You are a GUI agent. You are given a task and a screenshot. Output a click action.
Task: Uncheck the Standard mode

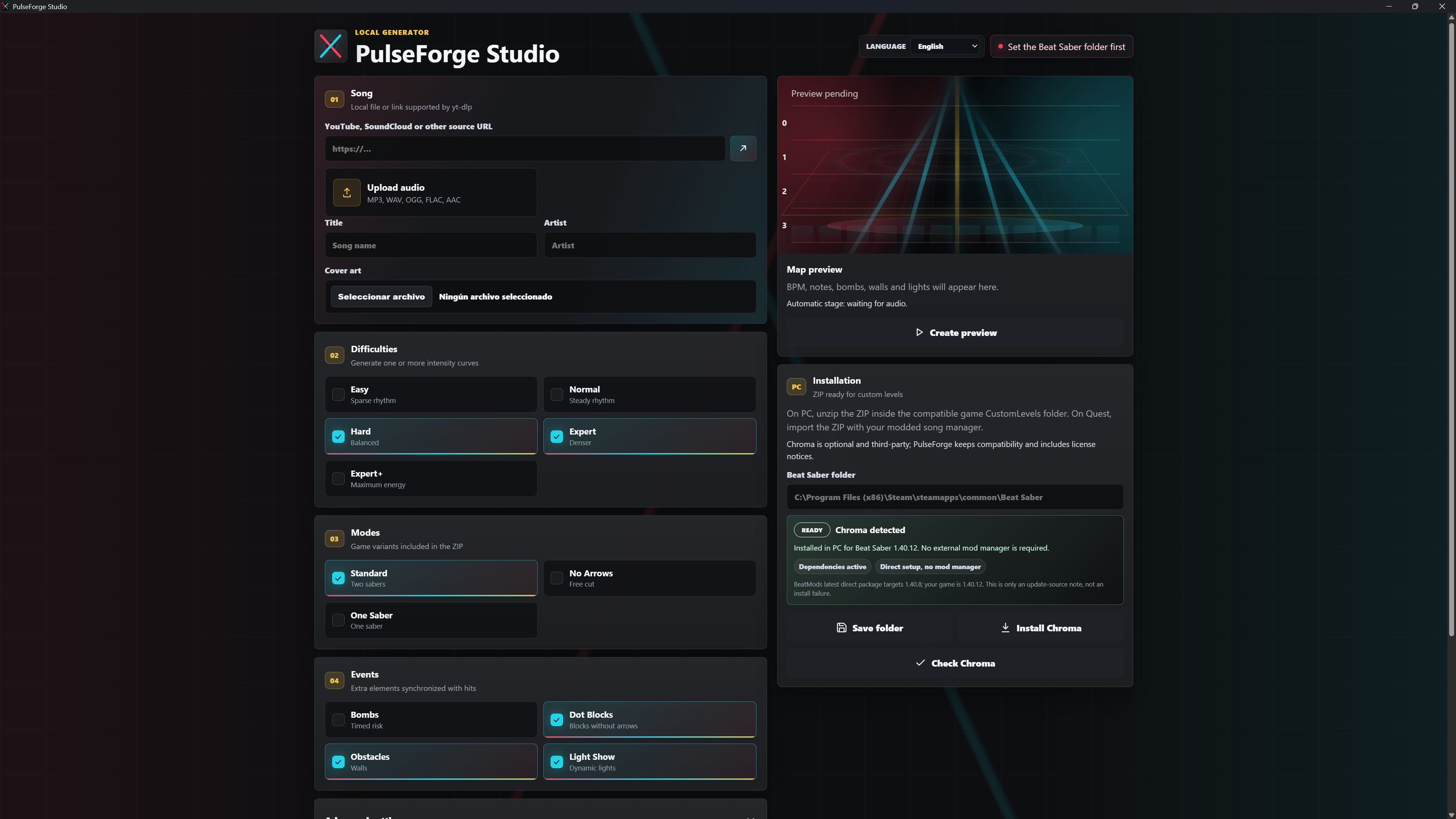(x=338, y=578)
